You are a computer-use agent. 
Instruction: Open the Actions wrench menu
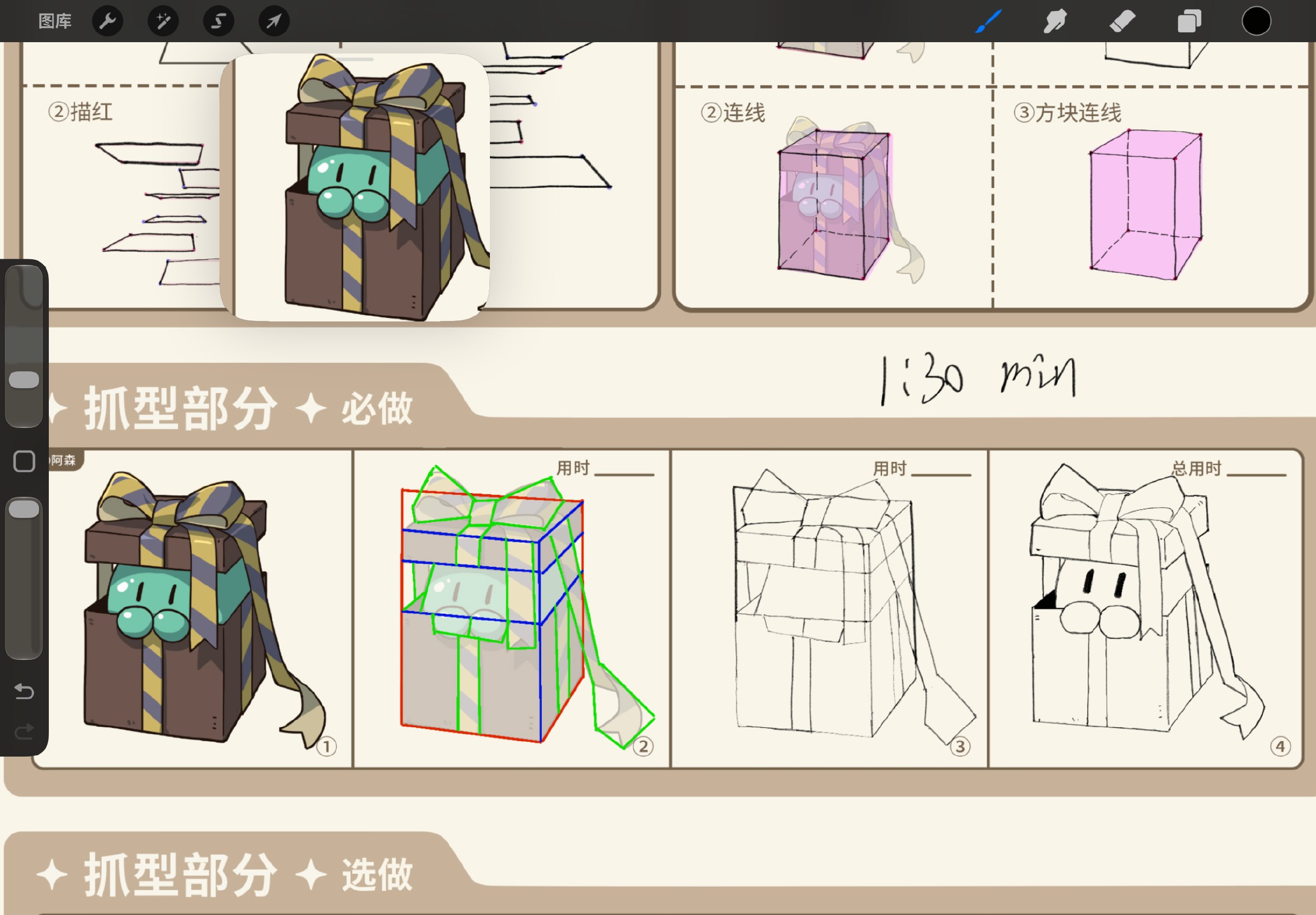click(x=108, y=21)
